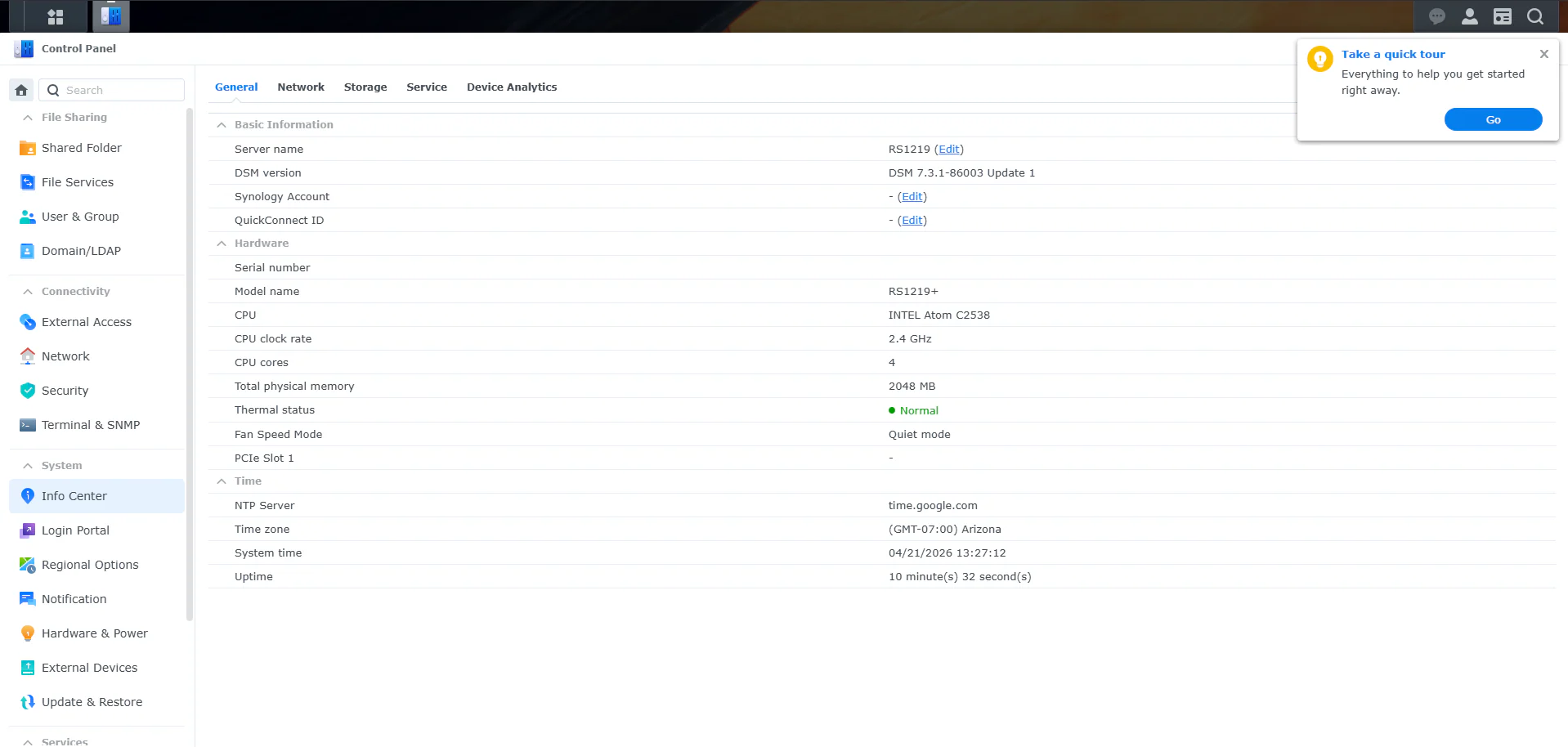Click the 2.4 GHz clock rate value
The width and height of the screenshot is (1568, 747).
coord(910,338)
